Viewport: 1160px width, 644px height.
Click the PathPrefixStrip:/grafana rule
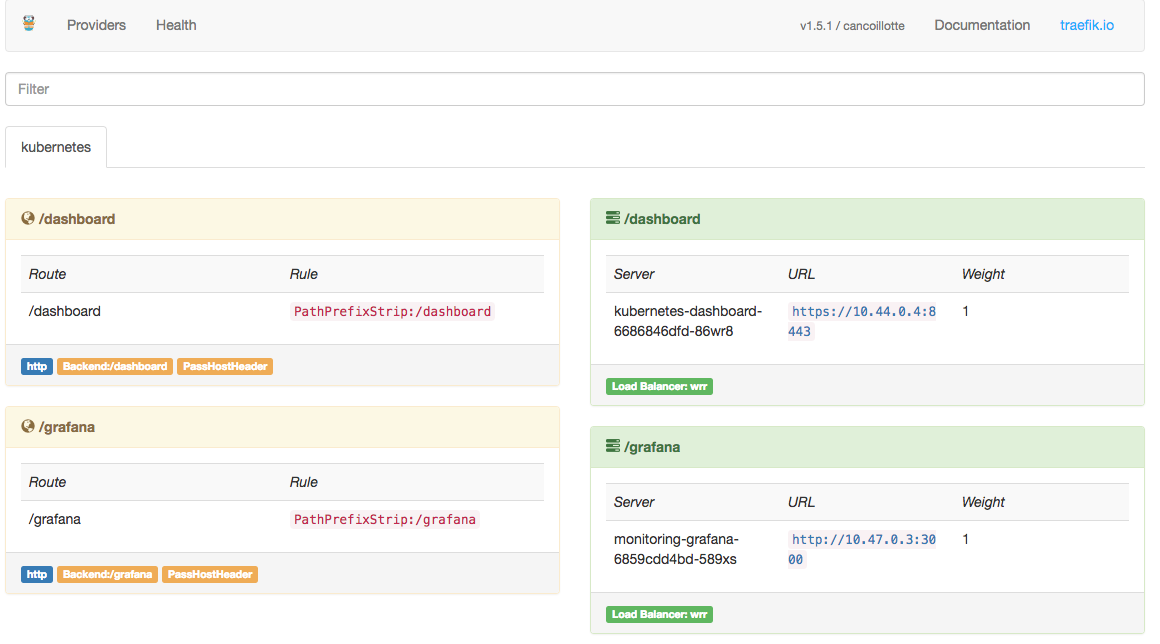click(385, 519)
